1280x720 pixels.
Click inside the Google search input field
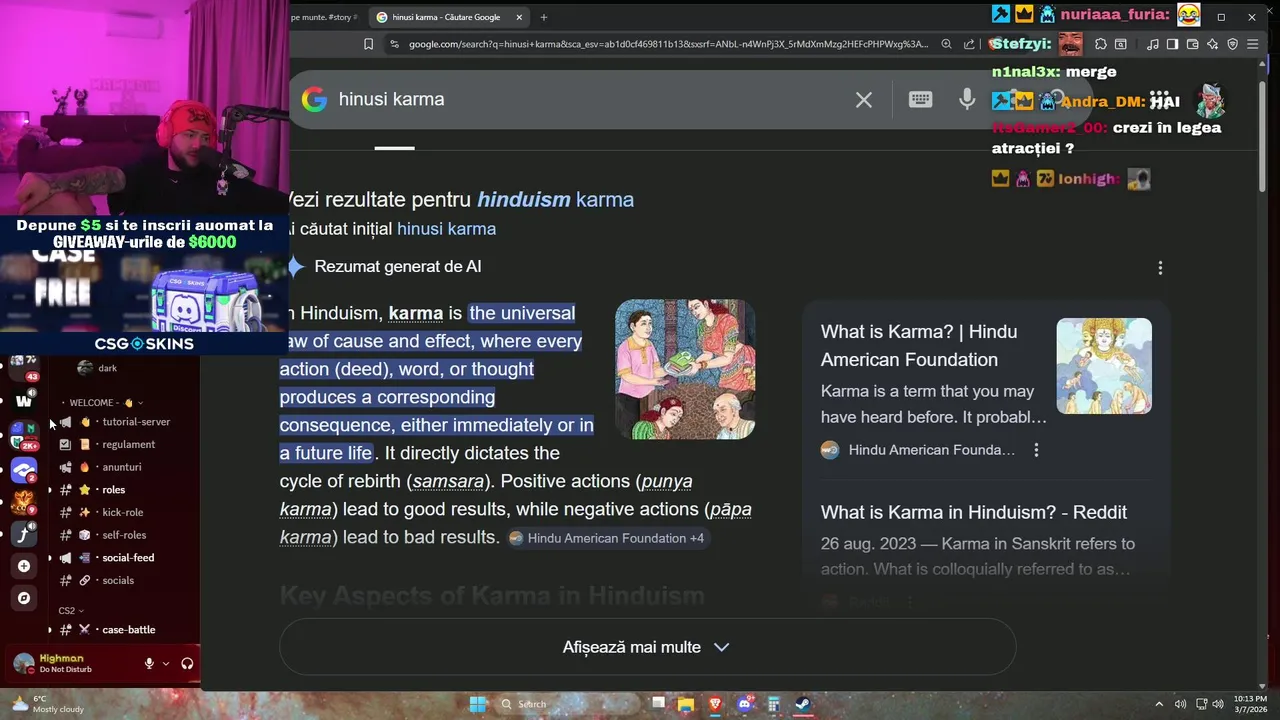click(x=590, y=99)
